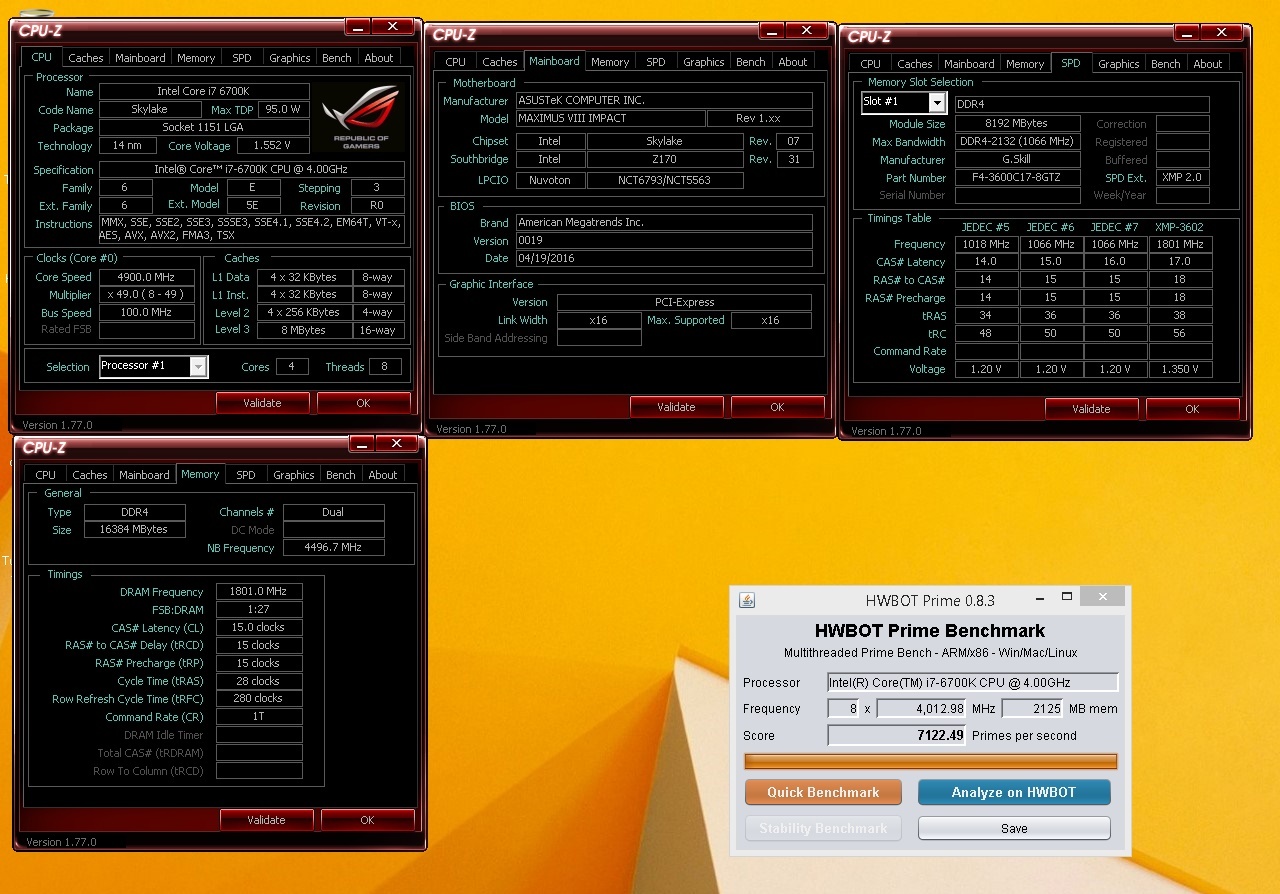The width and height of the screenshot is (1280, 894).
Task: Open the About tab in the CPU window
Action: 379,58
